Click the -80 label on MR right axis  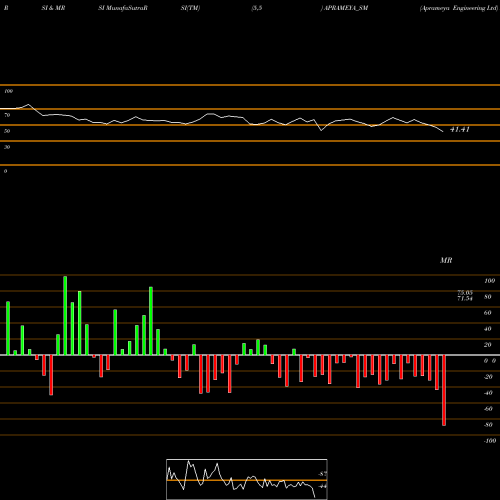click(488, 425)
